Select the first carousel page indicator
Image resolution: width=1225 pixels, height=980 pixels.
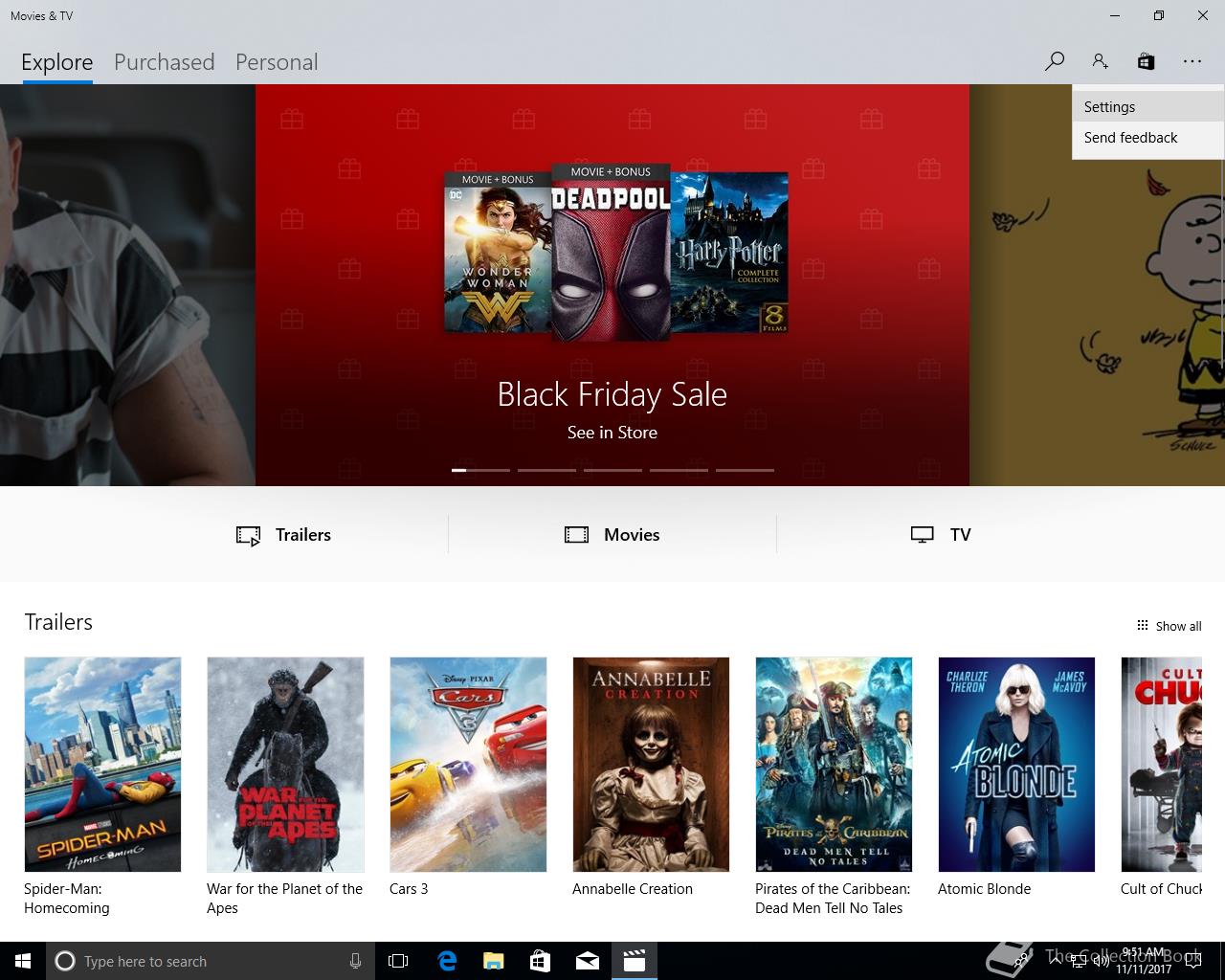click(x=480, y=470)
